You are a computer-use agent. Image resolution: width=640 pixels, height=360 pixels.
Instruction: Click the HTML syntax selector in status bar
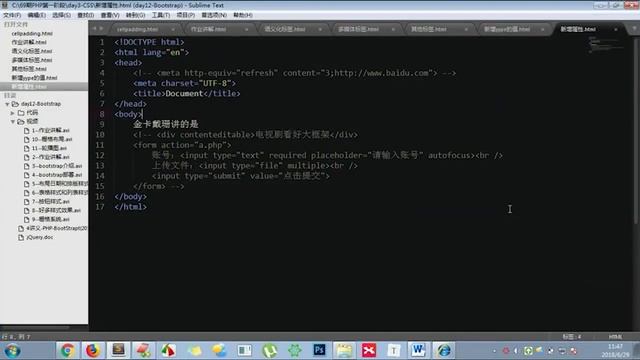coord(615,337)
